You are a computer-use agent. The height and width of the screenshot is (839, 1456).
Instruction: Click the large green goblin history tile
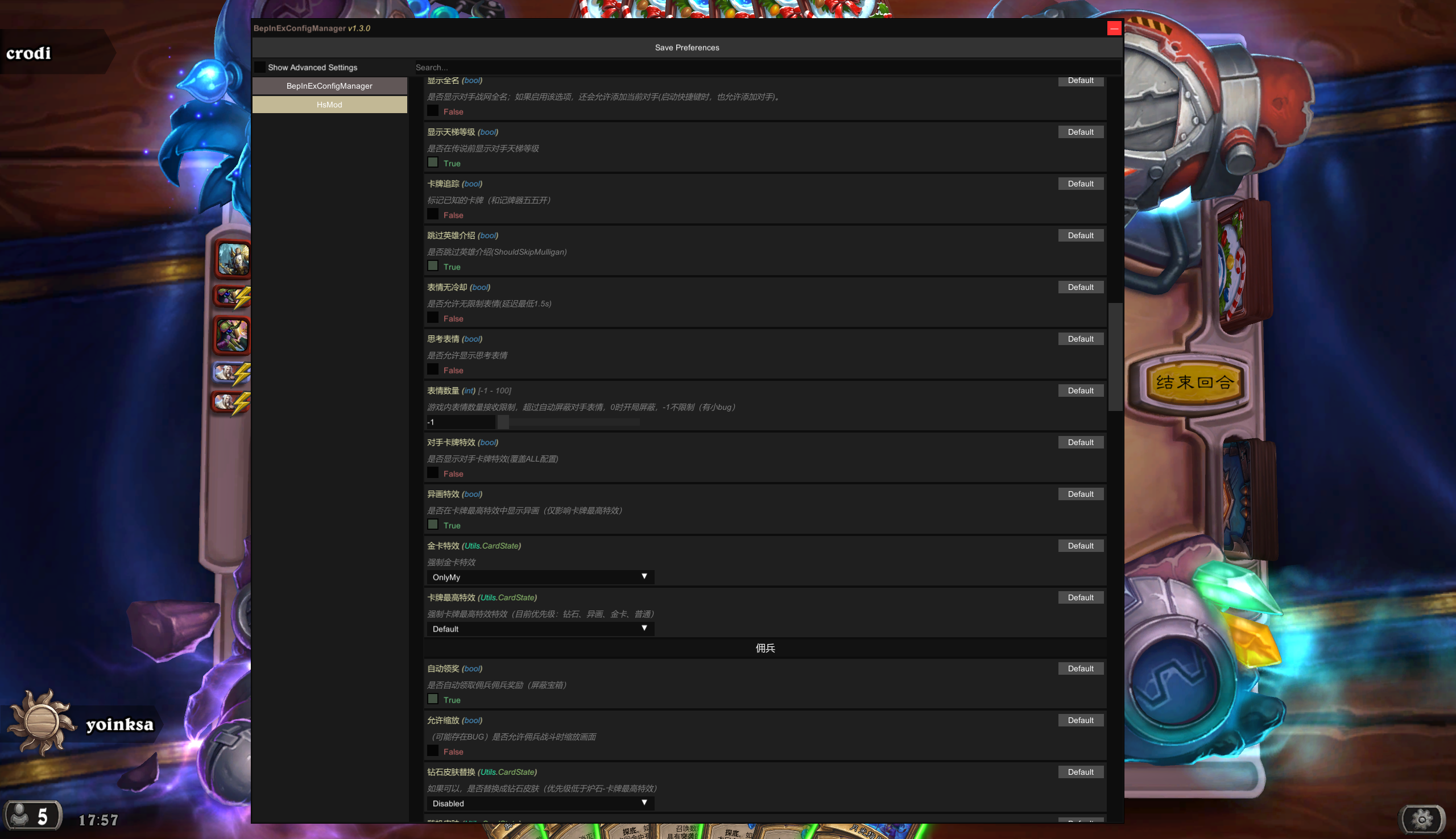click(232, 335)
